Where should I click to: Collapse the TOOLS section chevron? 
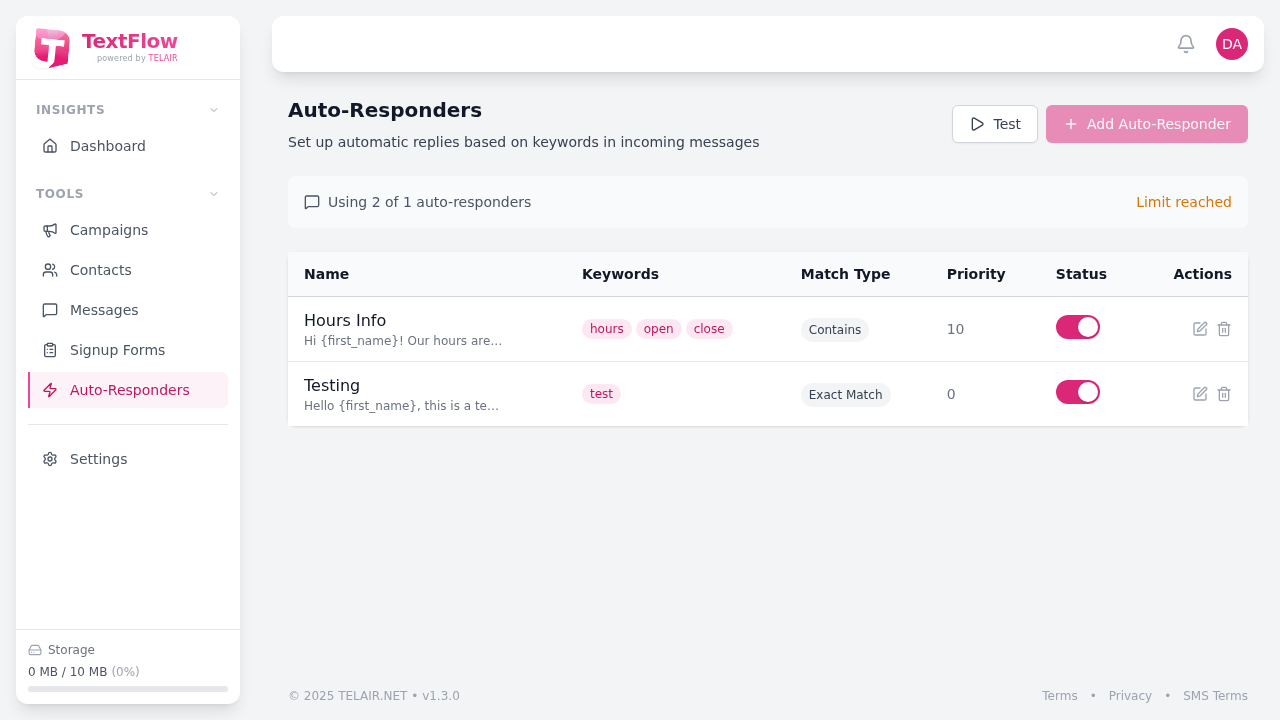coord(213,194)
